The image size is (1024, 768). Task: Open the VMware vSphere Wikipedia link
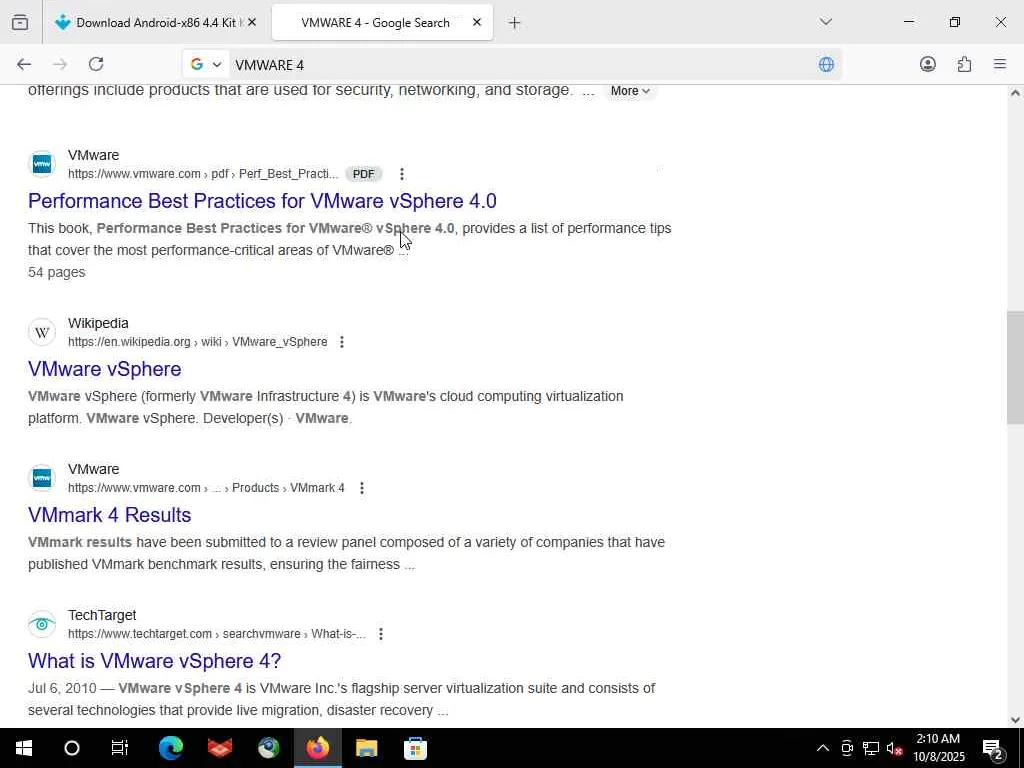point(104,369)
